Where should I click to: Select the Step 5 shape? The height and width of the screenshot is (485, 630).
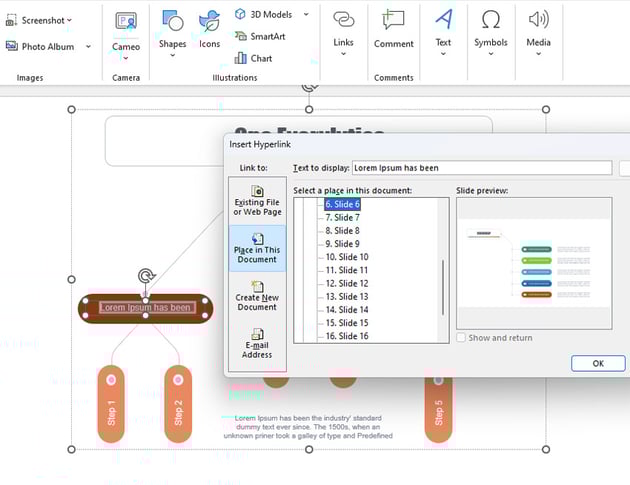coord(438,409)
